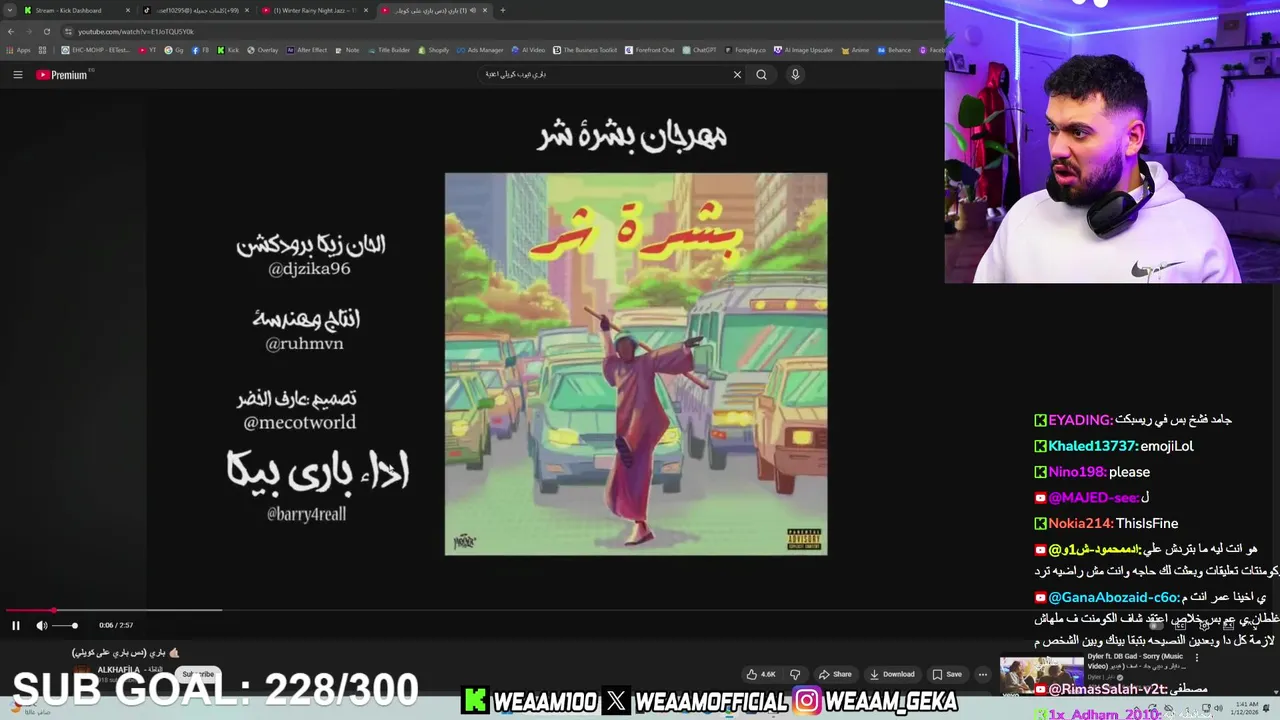
Task: Switch to Winter Rainy Night Jazz tab
Action: click(x=314, y=10)
